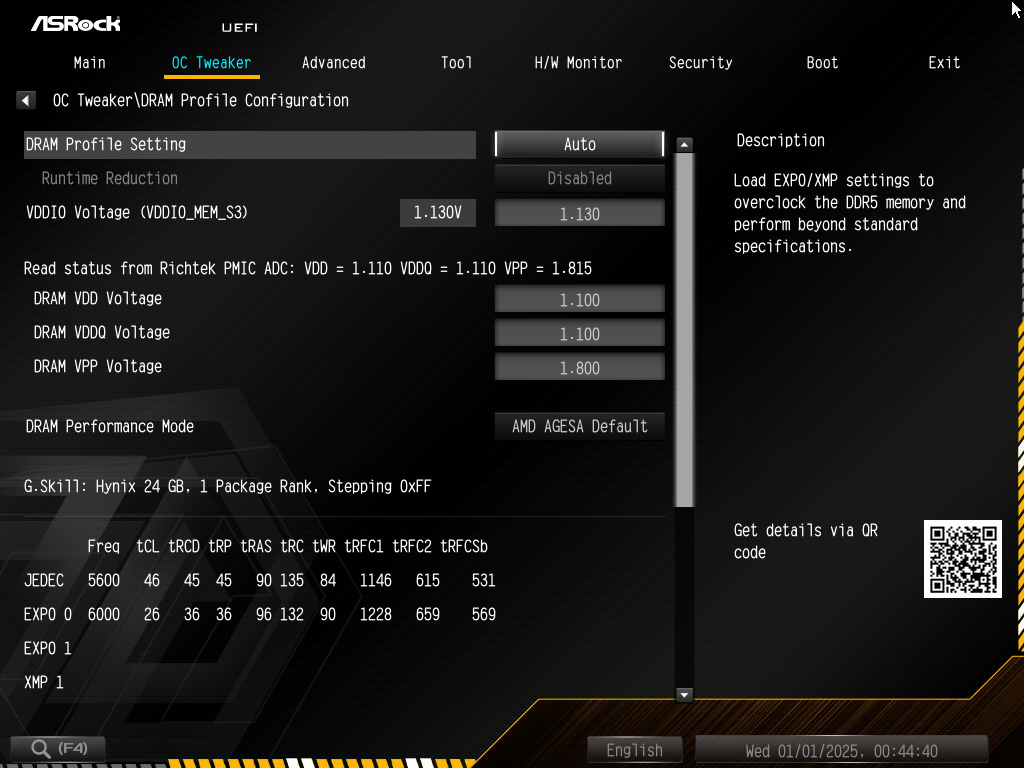
Task: Go to the H/W Monitor tab
Action: click(x=578, y=62)
